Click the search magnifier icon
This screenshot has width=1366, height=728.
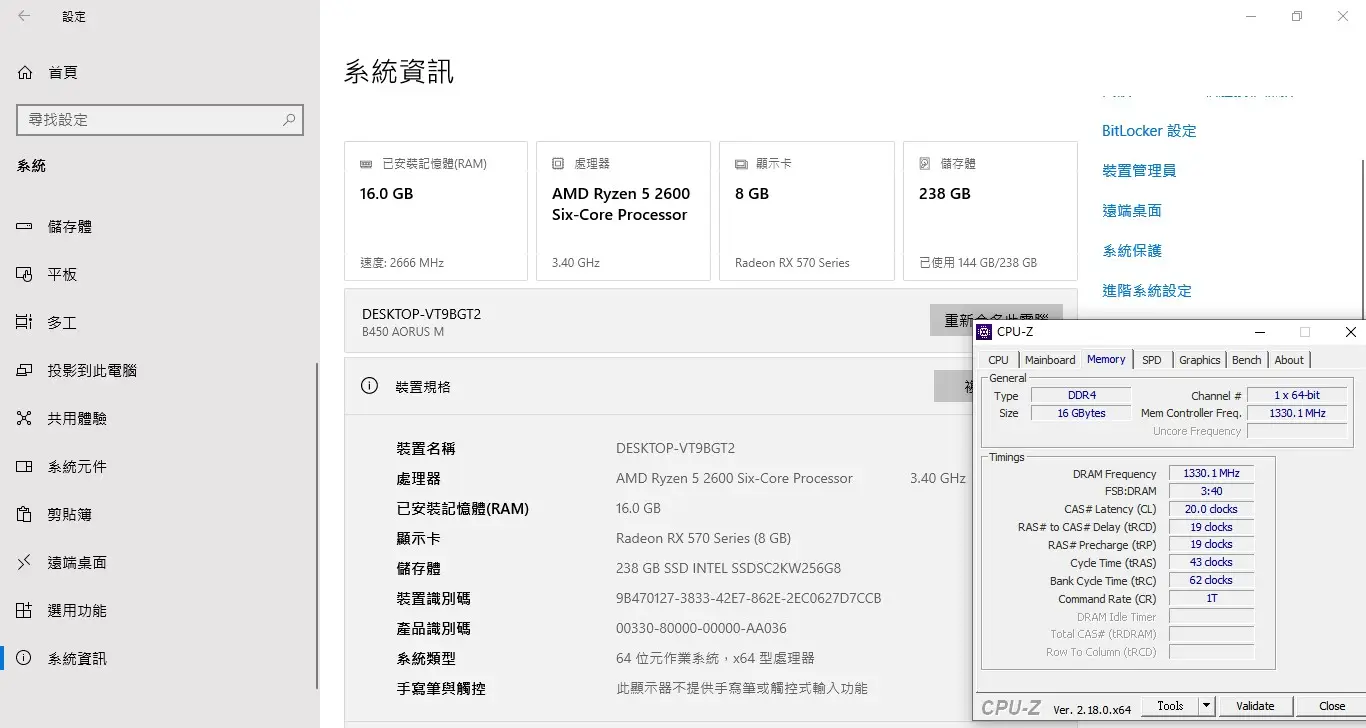(x=289, y=120)
